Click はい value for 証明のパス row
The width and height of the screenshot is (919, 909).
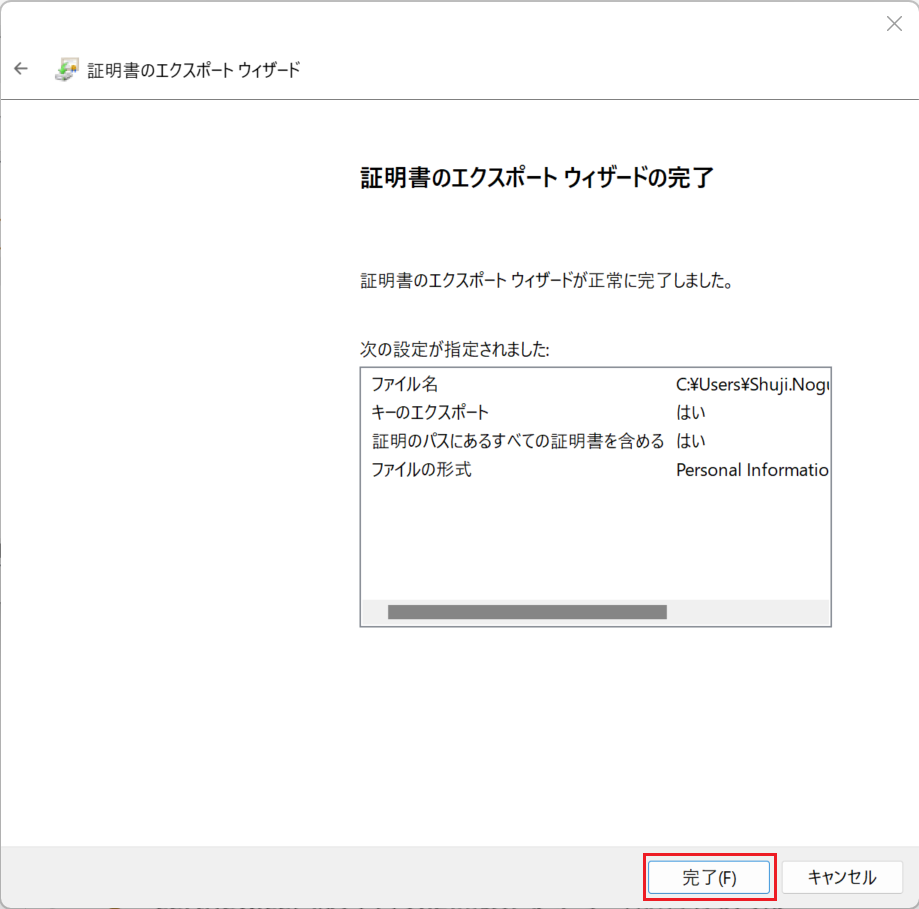click(x=690, y=441)
